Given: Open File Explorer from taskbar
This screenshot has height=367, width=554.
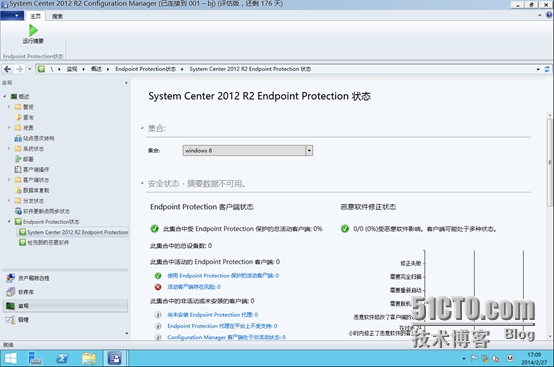Looking at the screenshot, I should point(89,359).
